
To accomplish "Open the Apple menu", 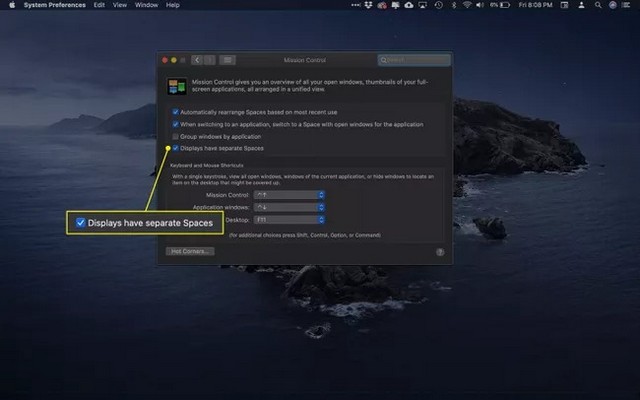I will 12,5.
